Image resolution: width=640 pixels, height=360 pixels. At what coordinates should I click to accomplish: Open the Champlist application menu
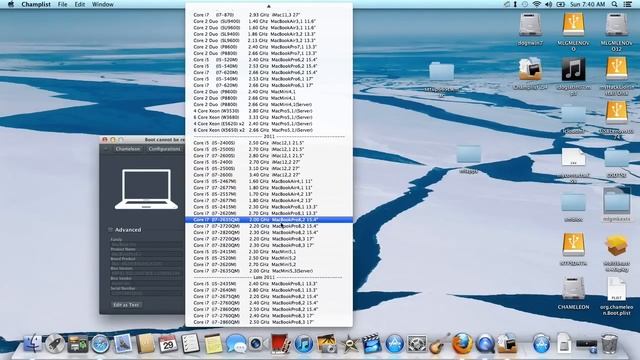pyautogui.click(x=36, y=4)
